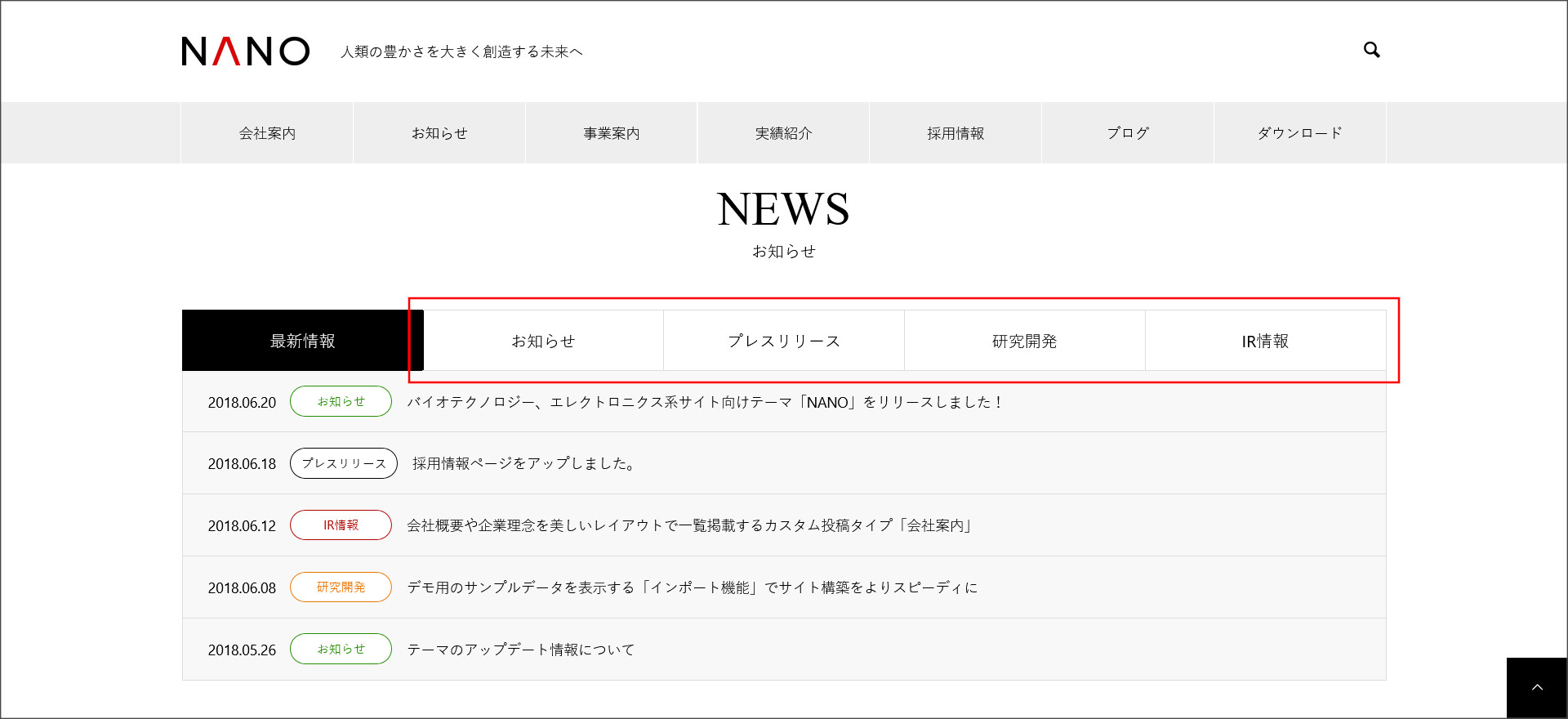This screenshot has height=719, width=1568.
Task: Switch to the お知らせ news tab
Action: click(x=543, y=341)
